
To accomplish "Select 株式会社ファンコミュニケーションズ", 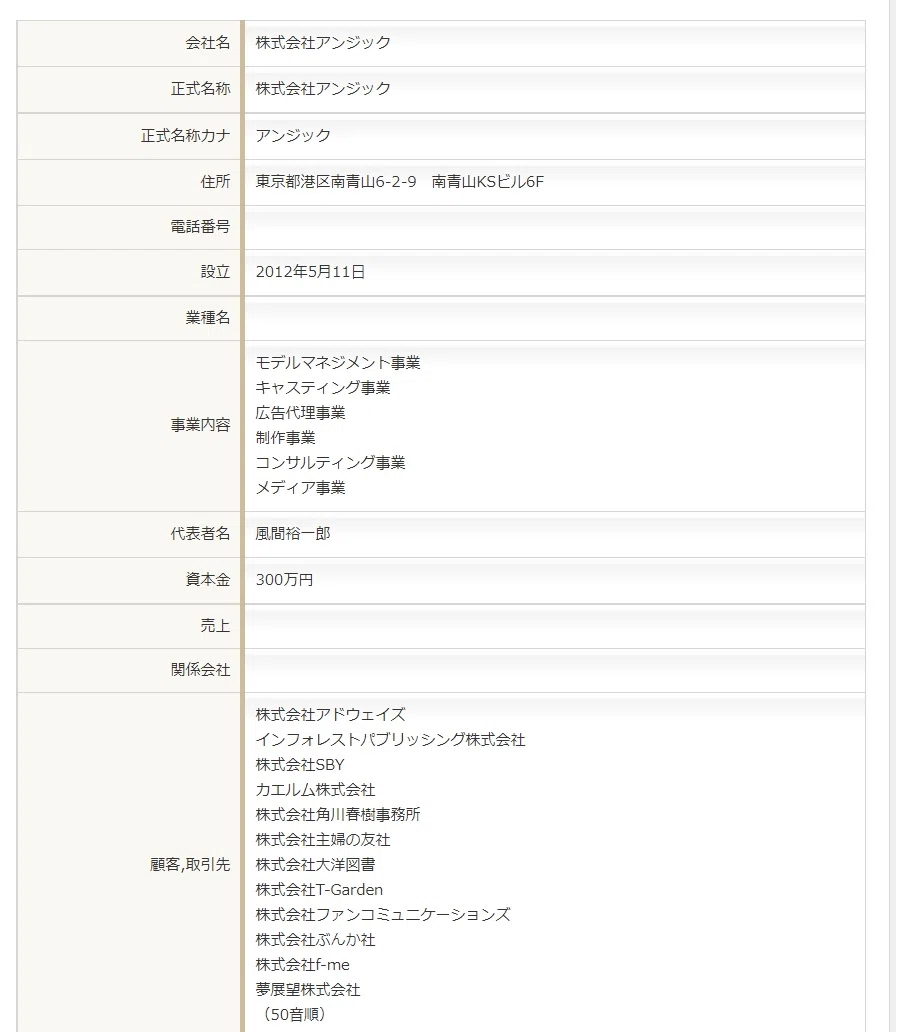I will pos(383,915).
